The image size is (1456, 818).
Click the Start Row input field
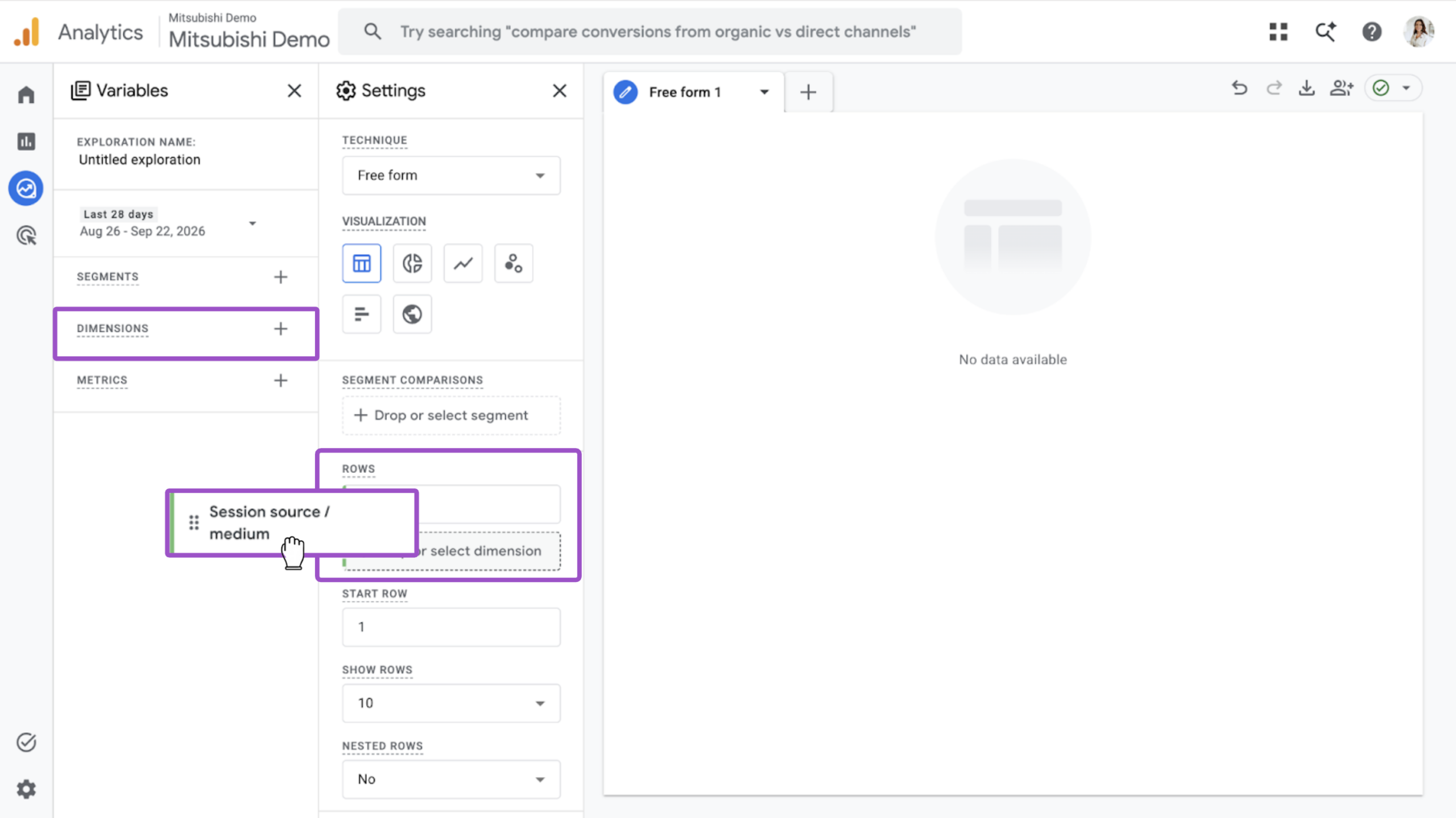coord(451,627)
